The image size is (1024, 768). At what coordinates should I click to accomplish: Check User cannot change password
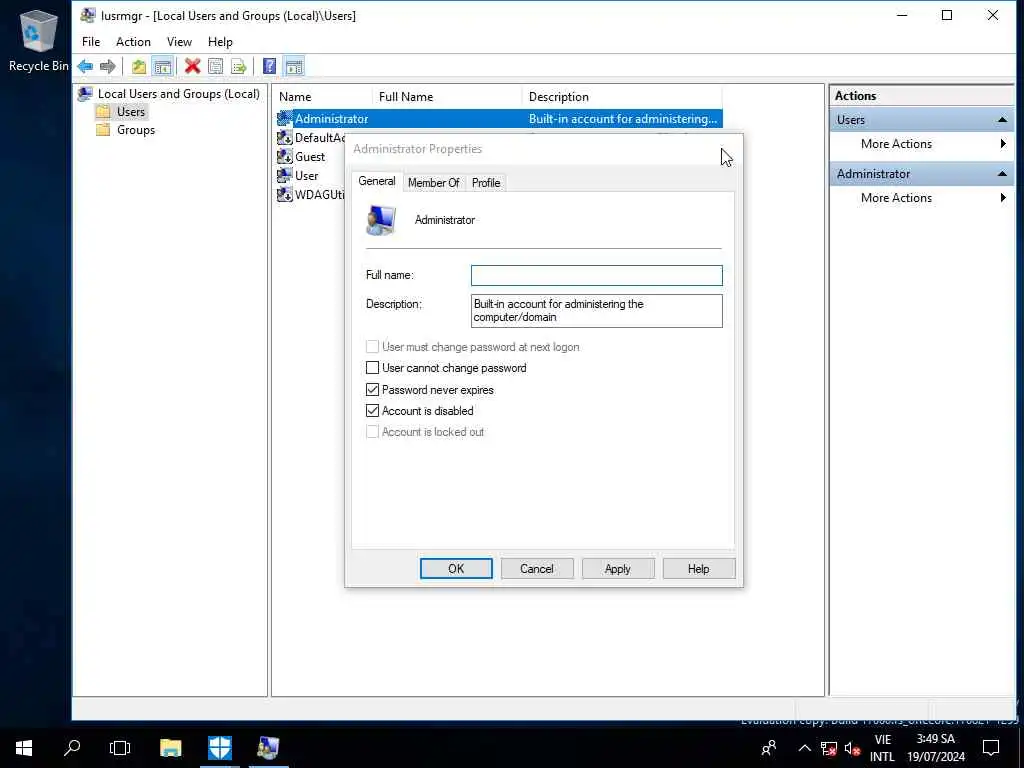372,368
